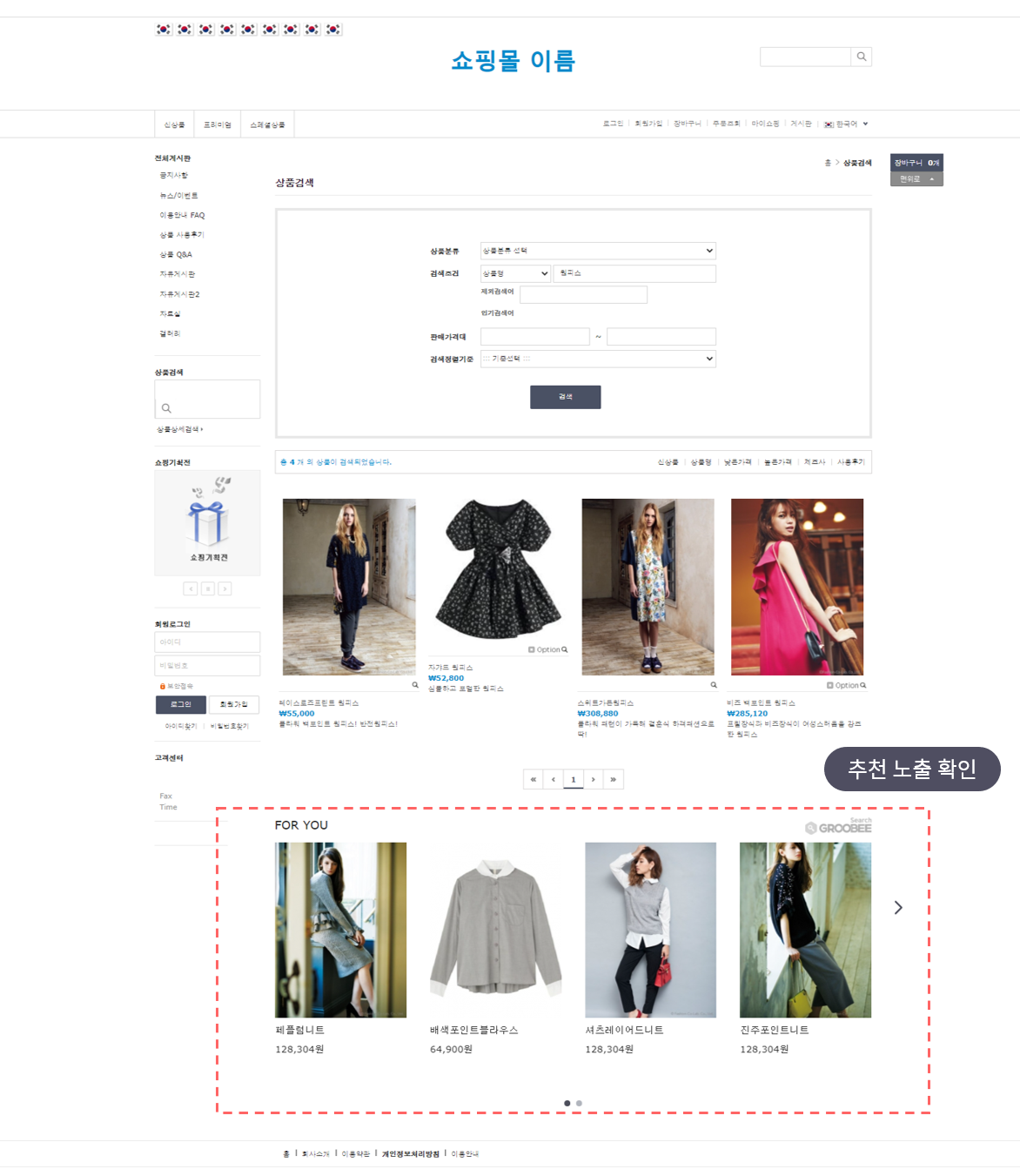The width and height of the screenshot is (1020, 1176).
Task: Show next recommended items in FOR YOU carousel
Action: click(x=898, y=908)
